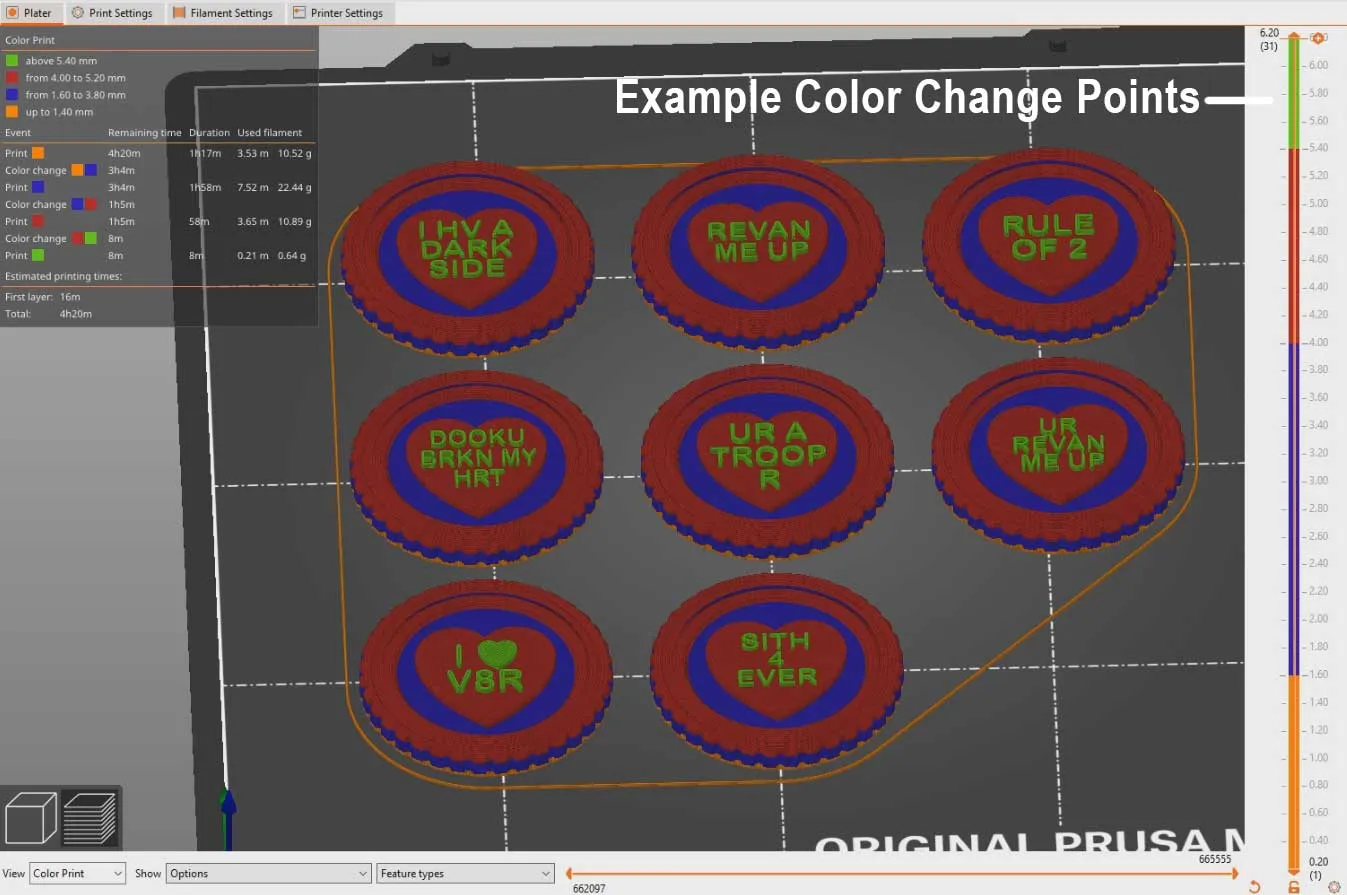The height and width of the screenshot is (895, 1347).
Task: Switch to 3D editor view cube icon
Action: 31,818
